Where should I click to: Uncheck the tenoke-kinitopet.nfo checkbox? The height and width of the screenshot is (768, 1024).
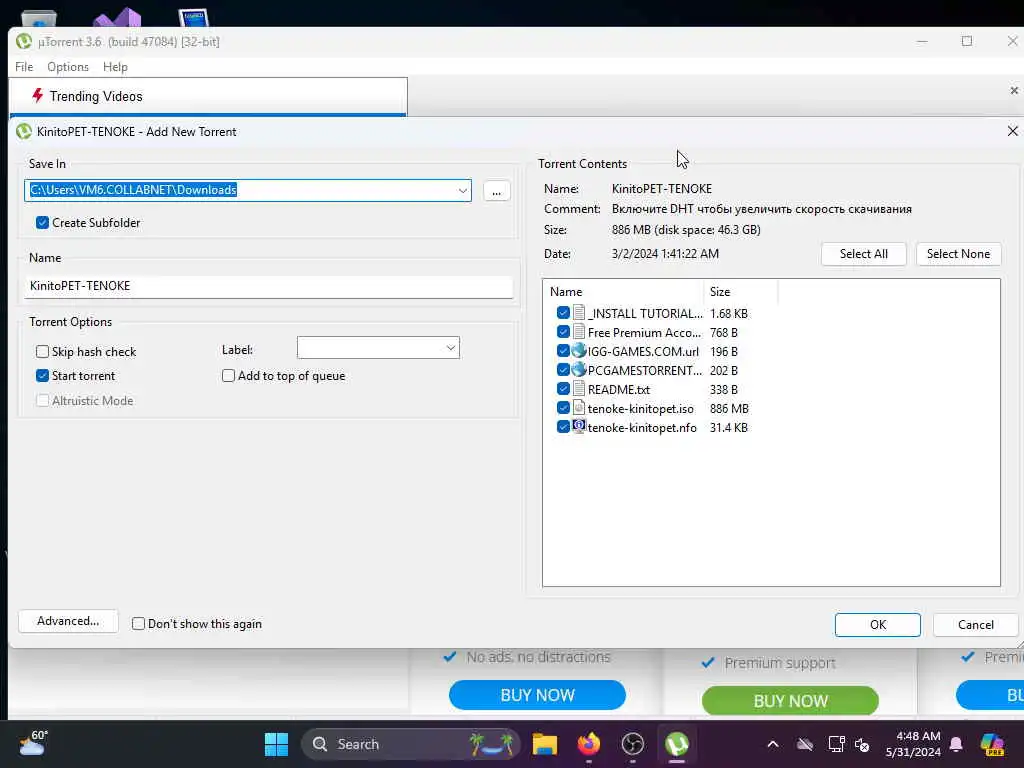click(563, 427)
